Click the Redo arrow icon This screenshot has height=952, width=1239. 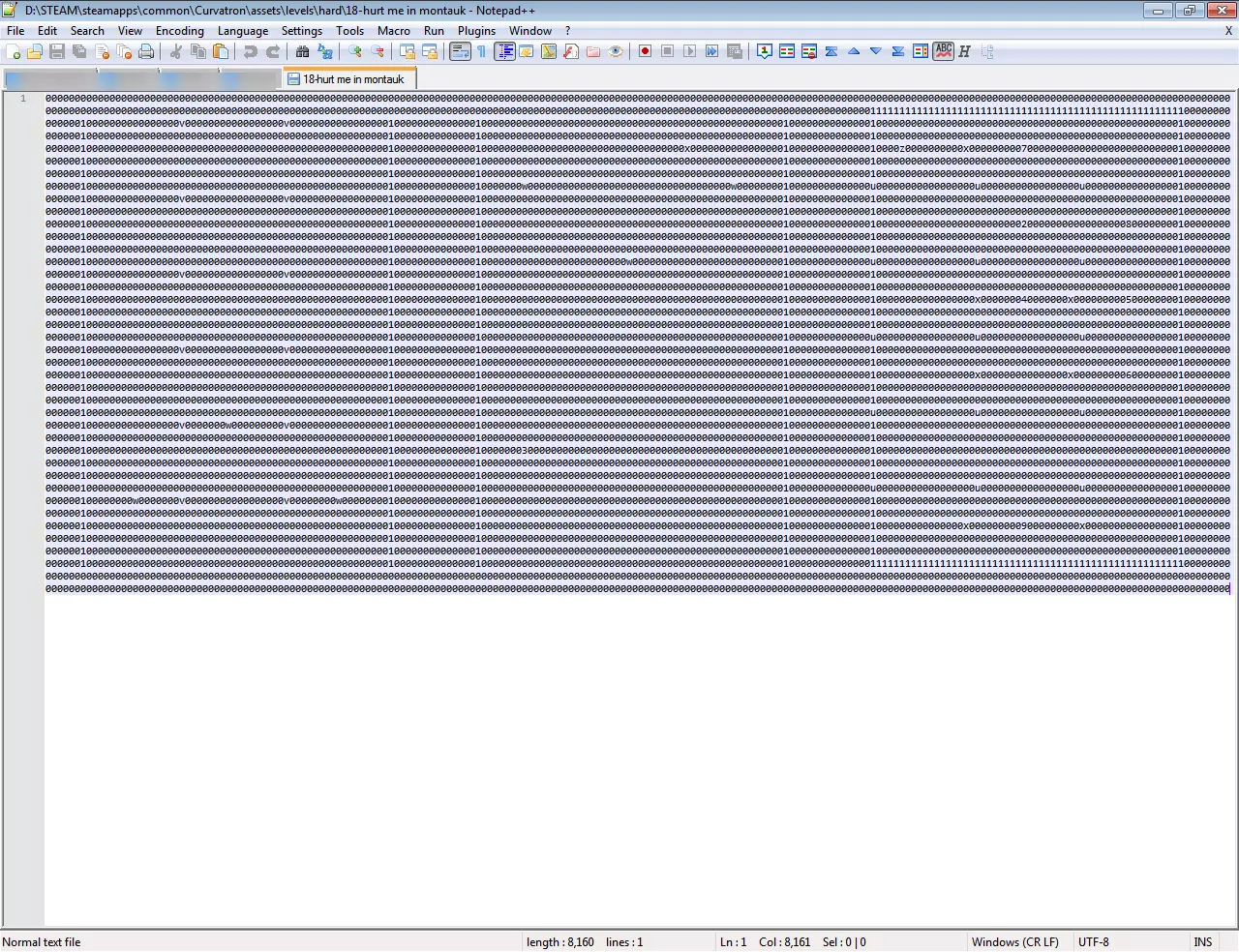(x=273, y=51)
